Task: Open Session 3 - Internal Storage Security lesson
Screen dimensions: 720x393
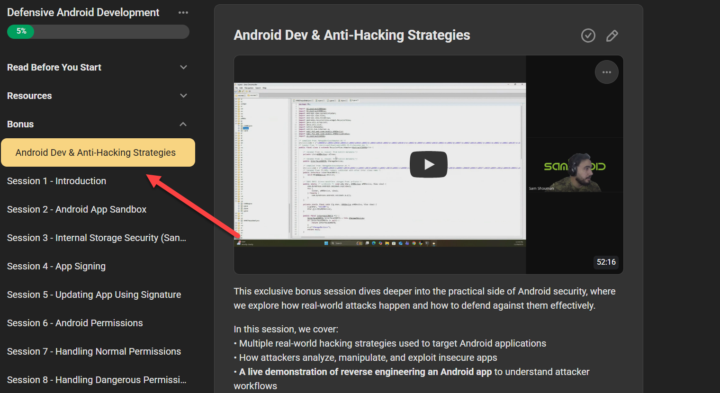Action: 96,238
